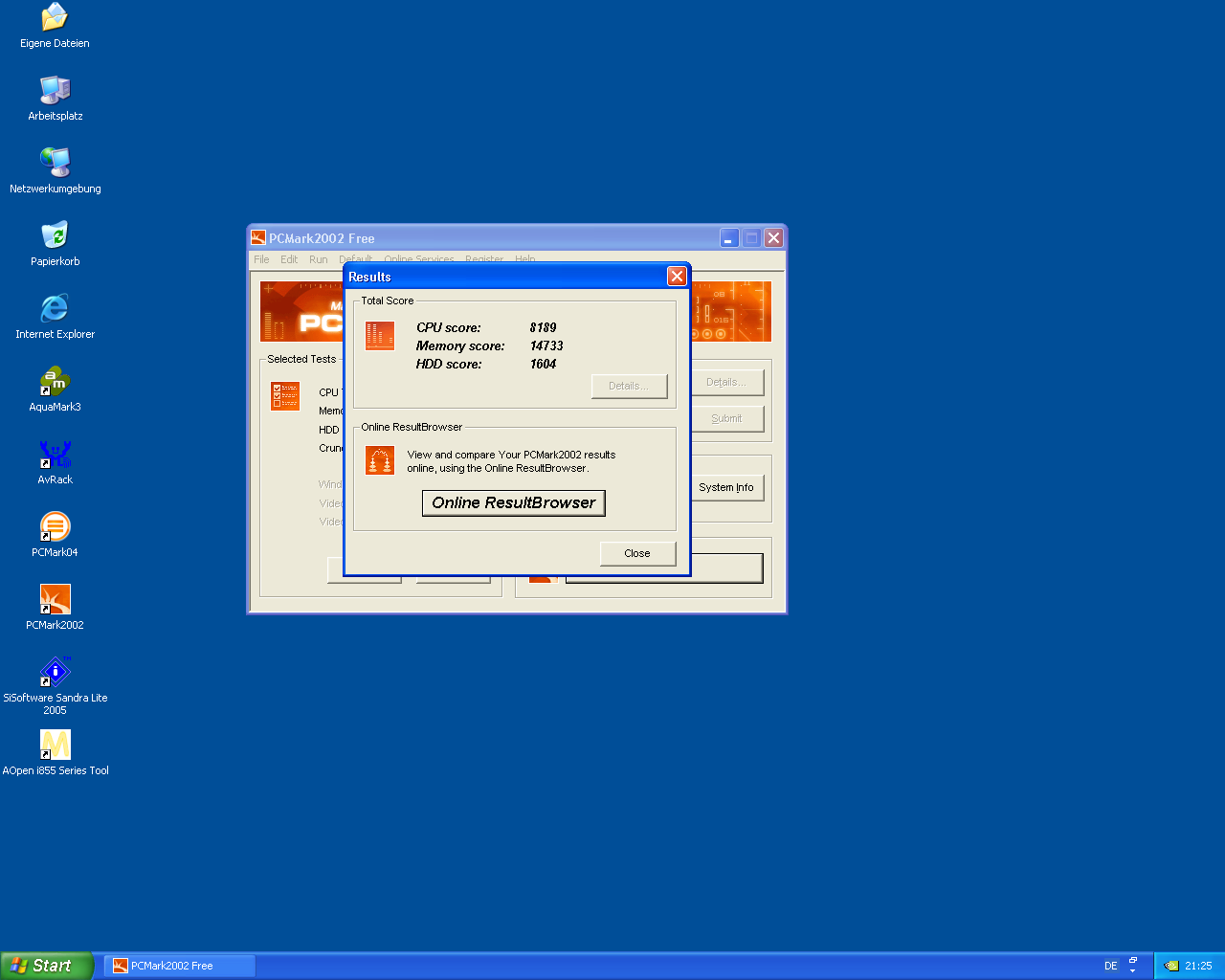This screenshot has width=1225, height=980.
Task: Click the Online ResultBrowser orange icon
Action: click(380, 460)
